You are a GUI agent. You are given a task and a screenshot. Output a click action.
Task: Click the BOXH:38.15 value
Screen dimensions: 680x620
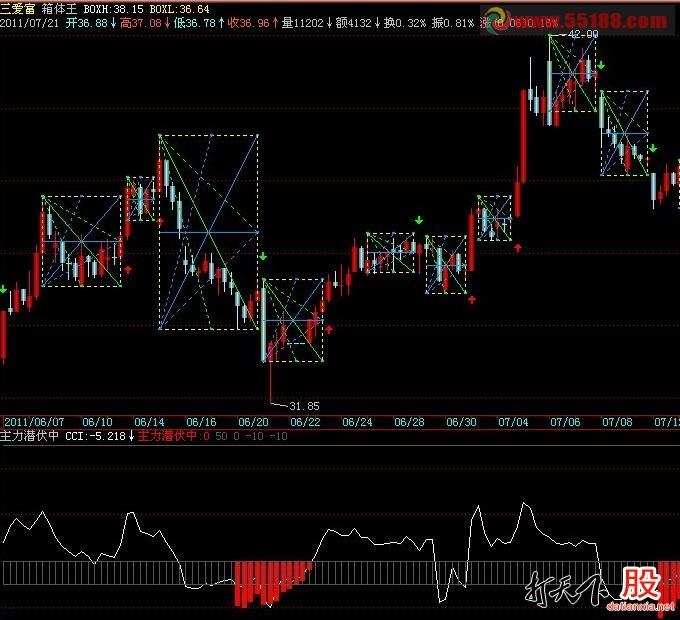(113, 9)
